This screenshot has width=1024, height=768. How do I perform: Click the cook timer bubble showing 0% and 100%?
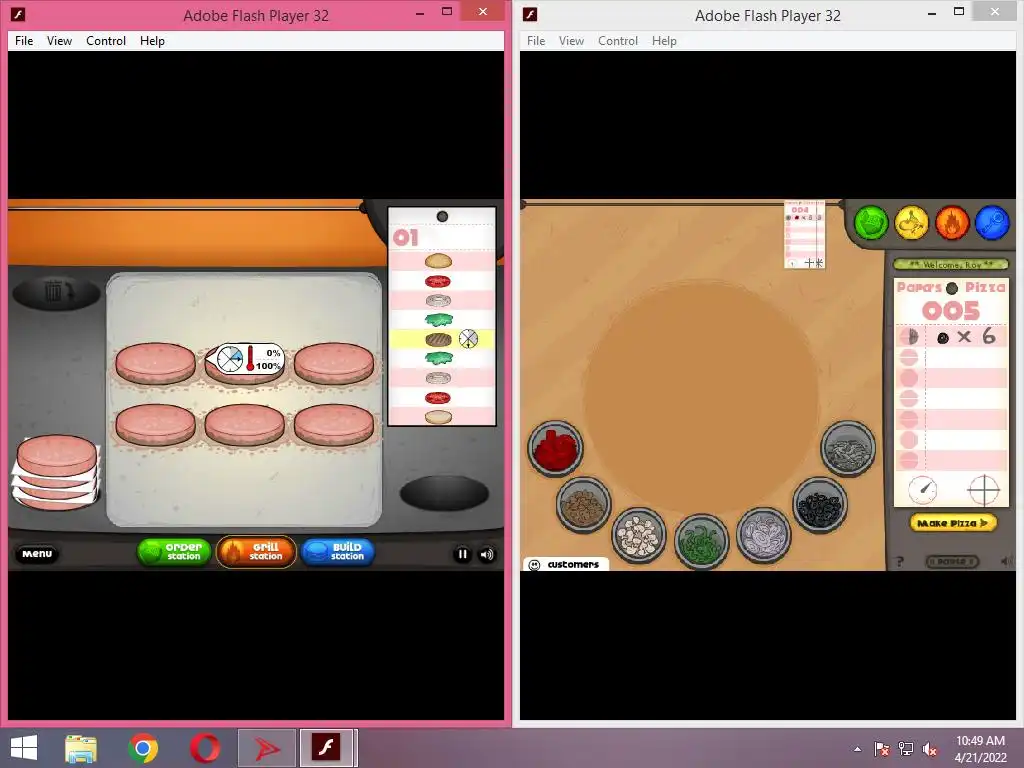click(x=247, y=359)
